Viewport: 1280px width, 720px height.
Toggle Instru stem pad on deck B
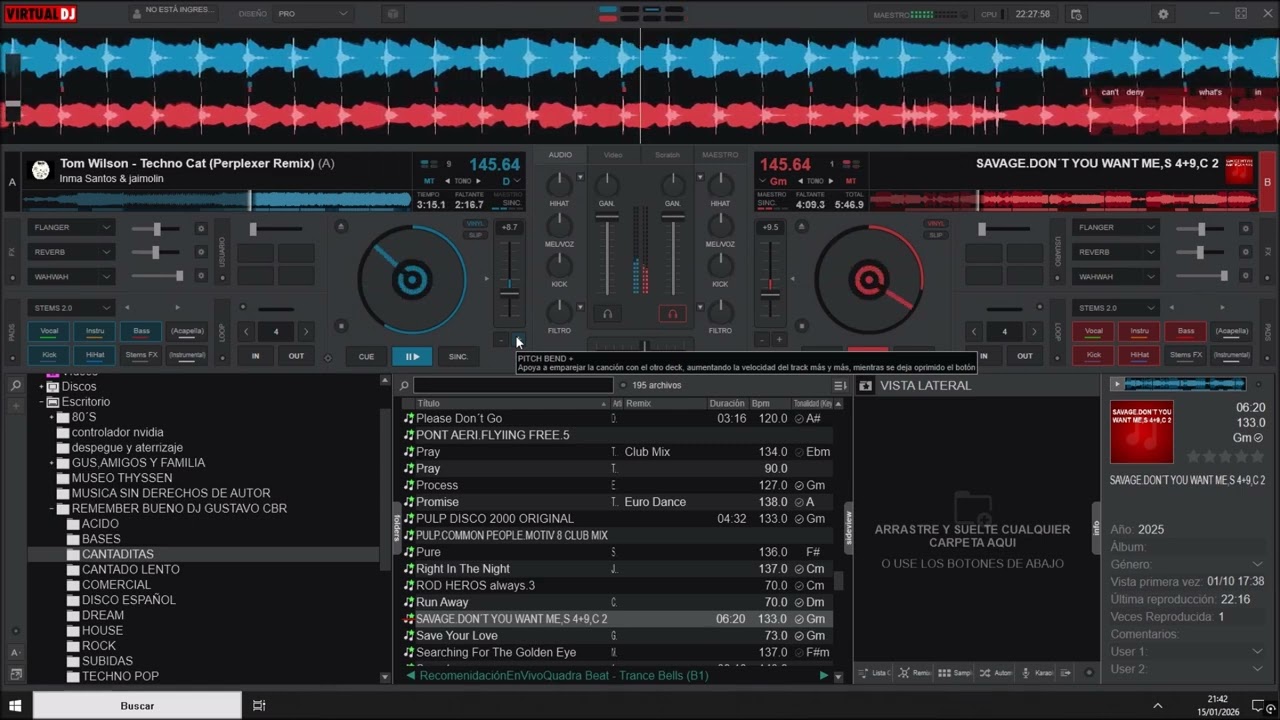1140,331
